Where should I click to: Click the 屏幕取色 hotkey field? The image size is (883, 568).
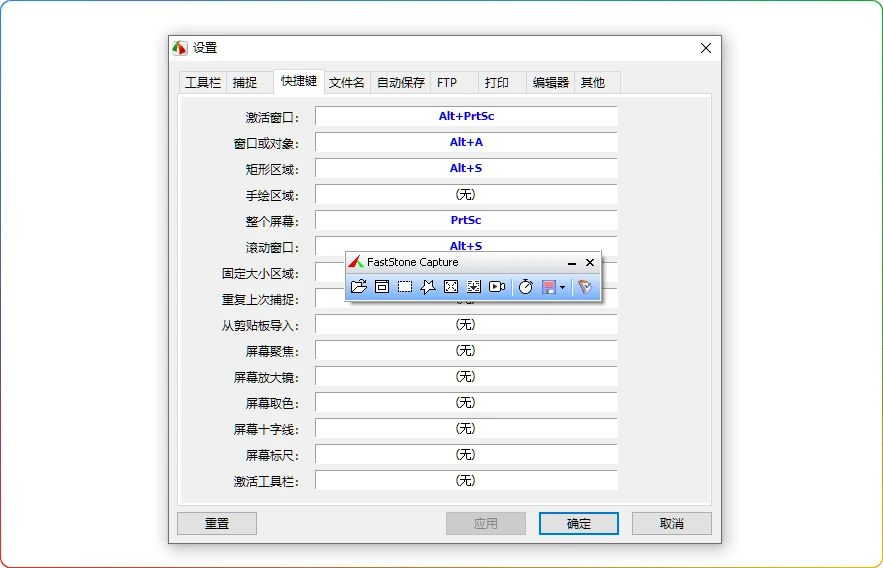[466, 402]
